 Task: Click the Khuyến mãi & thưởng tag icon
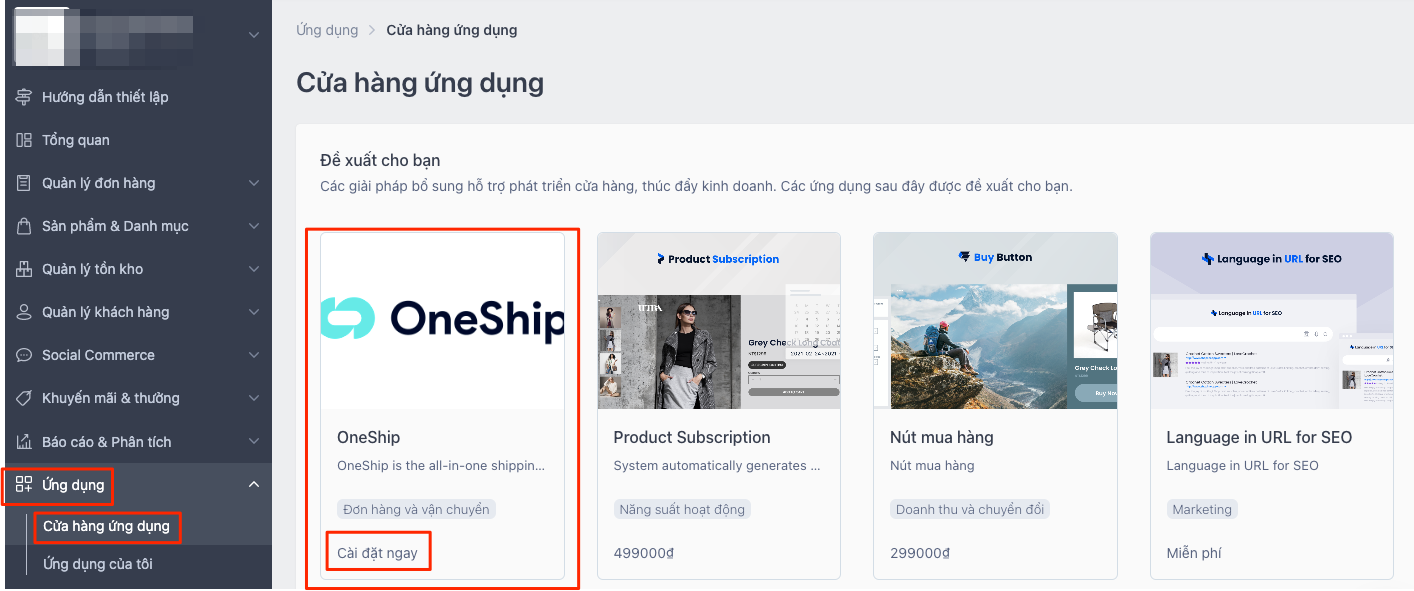pos(24,398)
